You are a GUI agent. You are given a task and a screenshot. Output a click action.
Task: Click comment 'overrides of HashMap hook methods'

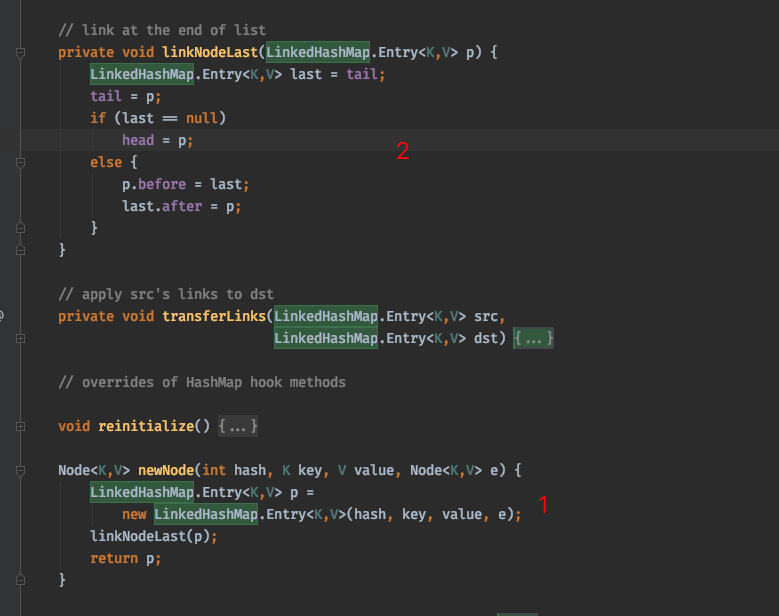[202, 382]
